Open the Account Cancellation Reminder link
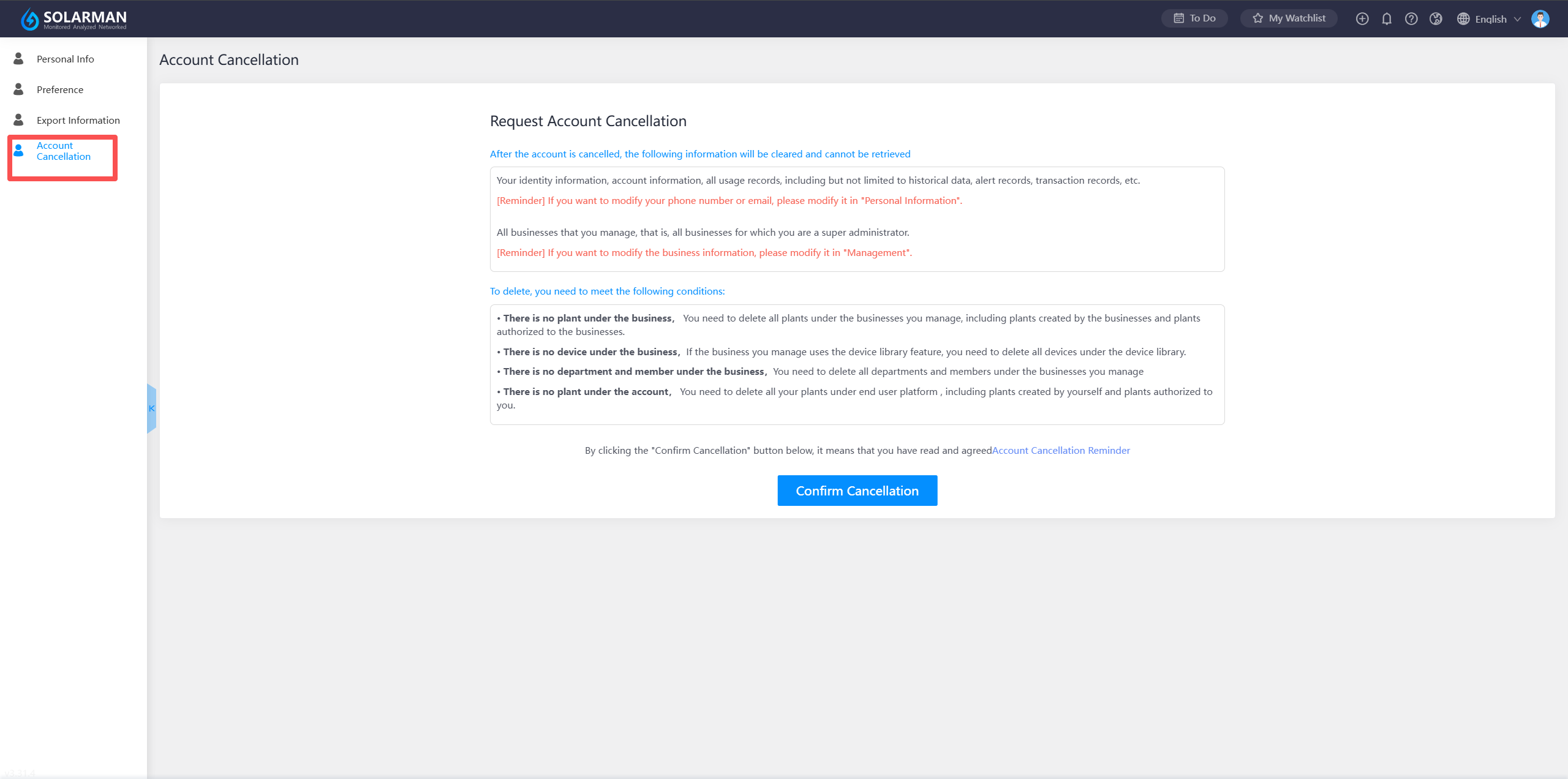 point(1061,450)
